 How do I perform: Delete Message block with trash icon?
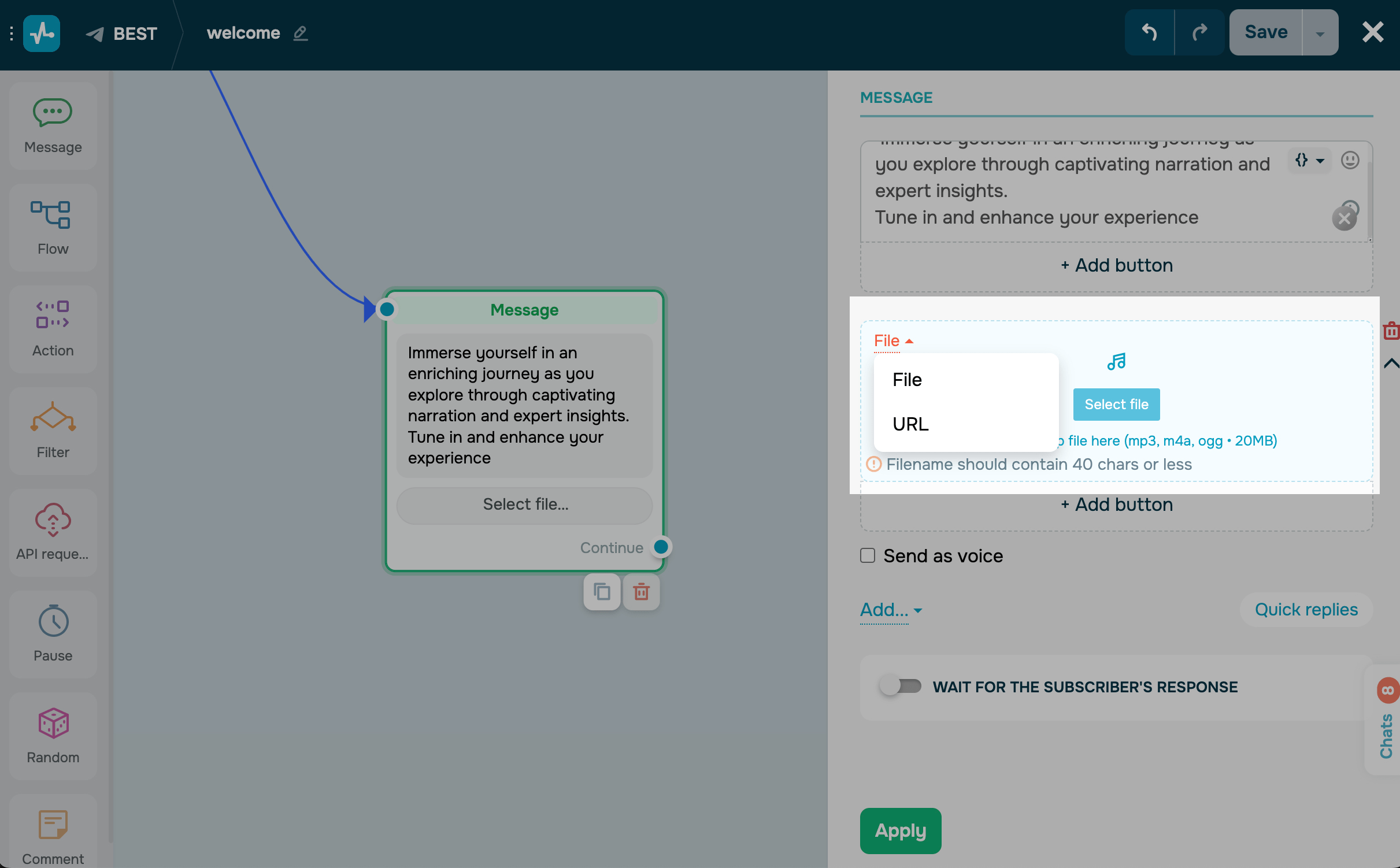coord(641,592)
